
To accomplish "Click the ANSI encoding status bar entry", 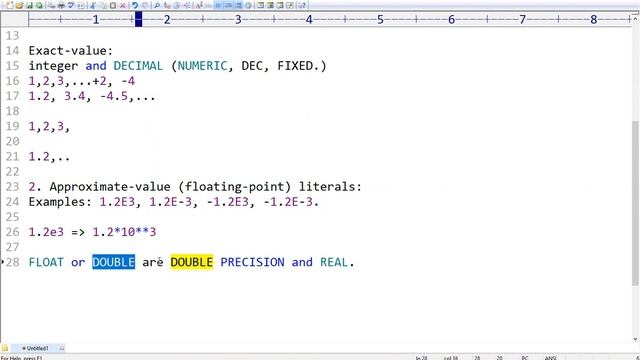I will point(551,358).
